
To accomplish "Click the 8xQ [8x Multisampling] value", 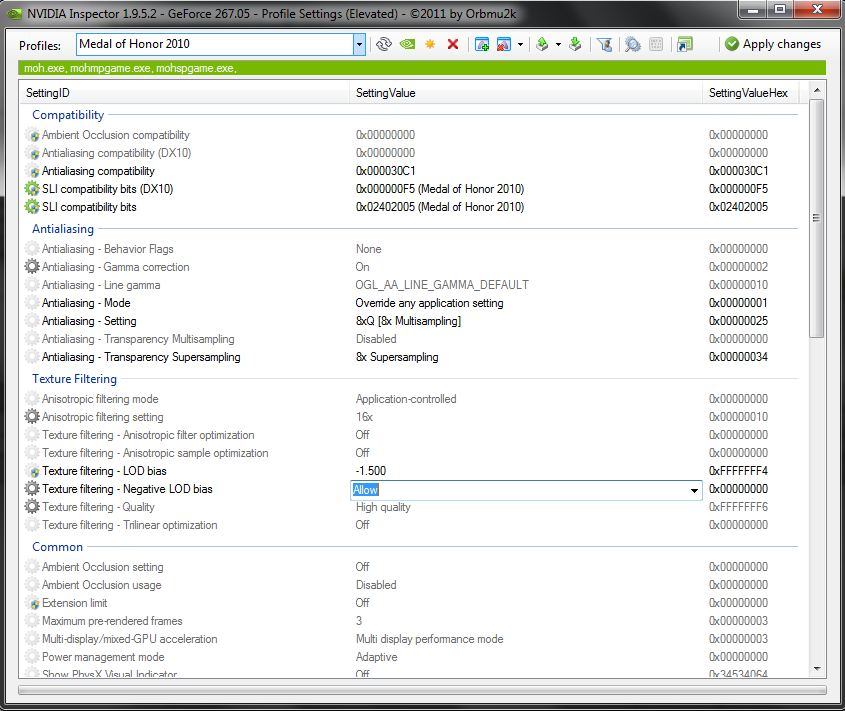I will 408,321.
